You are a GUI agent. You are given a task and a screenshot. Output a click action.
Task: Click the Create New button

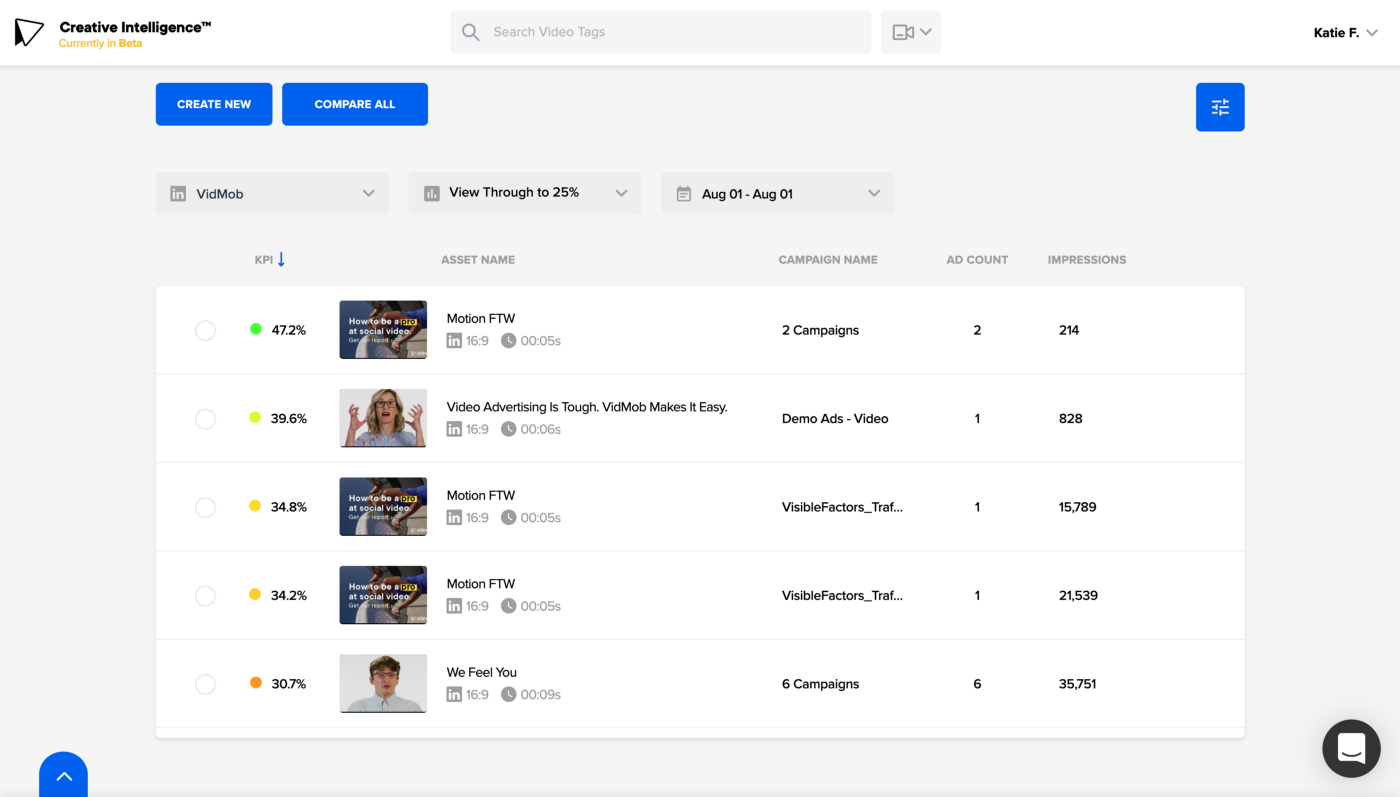pyautogui.click(x=214, y=104)
